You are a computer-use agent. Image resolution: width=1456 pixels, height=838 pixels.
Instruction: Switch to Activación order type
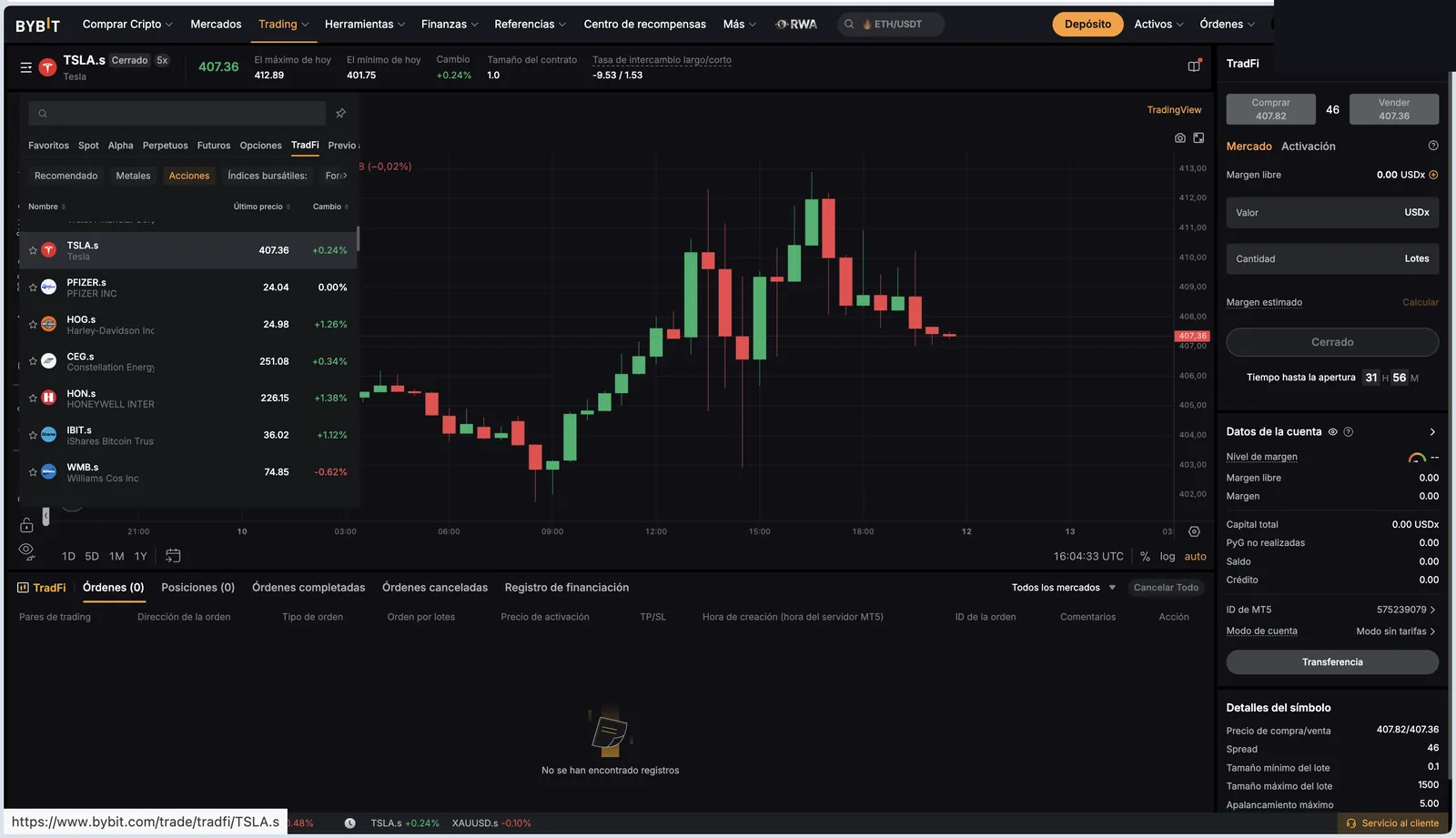click(x=1308, y=146)
